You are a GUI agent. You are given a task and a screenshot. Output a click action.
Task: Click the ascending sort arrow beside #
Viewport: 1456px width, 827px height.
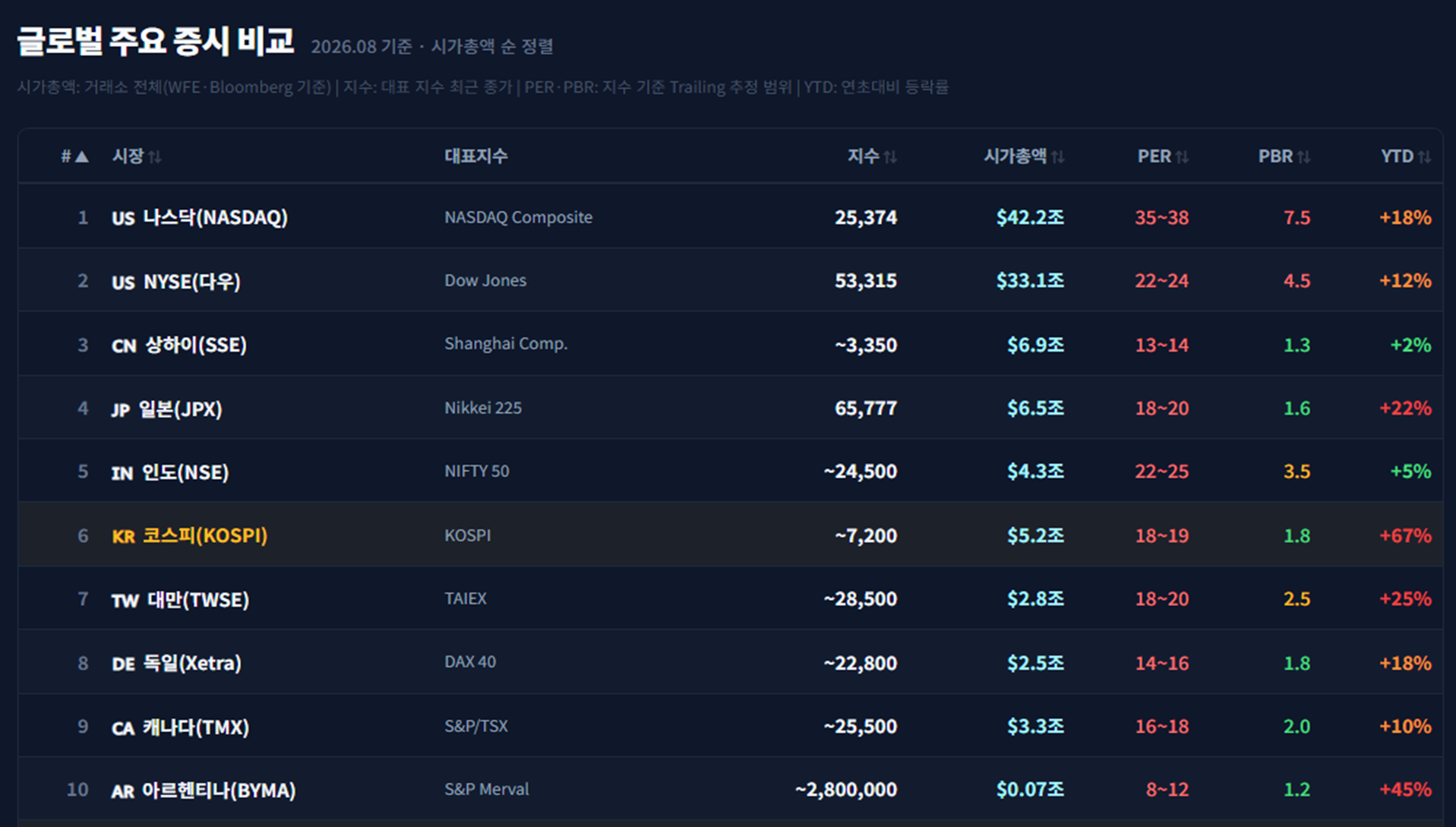pos(81,156)
